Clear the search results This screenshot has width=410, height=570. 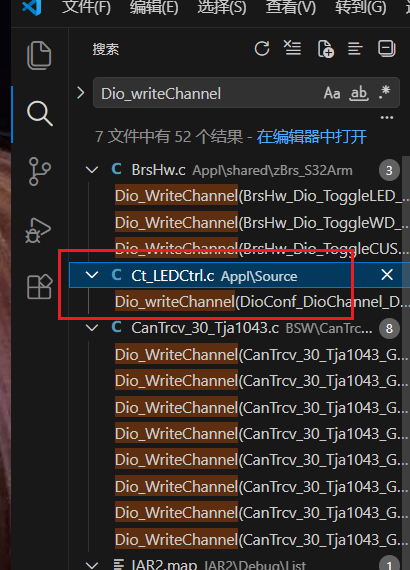(x=292, y=48)
